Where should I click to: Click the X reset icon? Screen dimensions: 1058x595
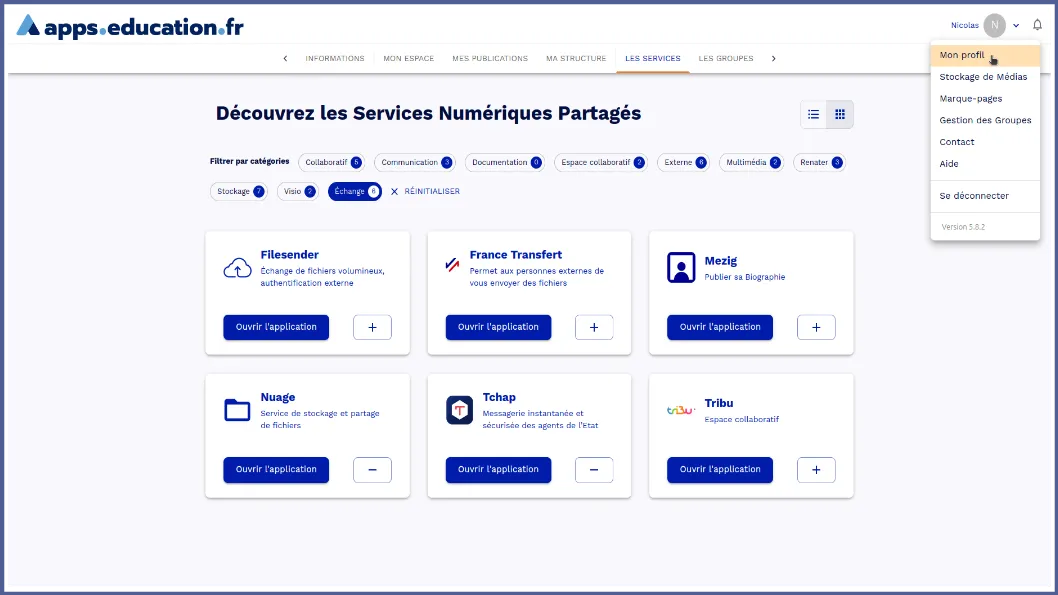[395, 192]
